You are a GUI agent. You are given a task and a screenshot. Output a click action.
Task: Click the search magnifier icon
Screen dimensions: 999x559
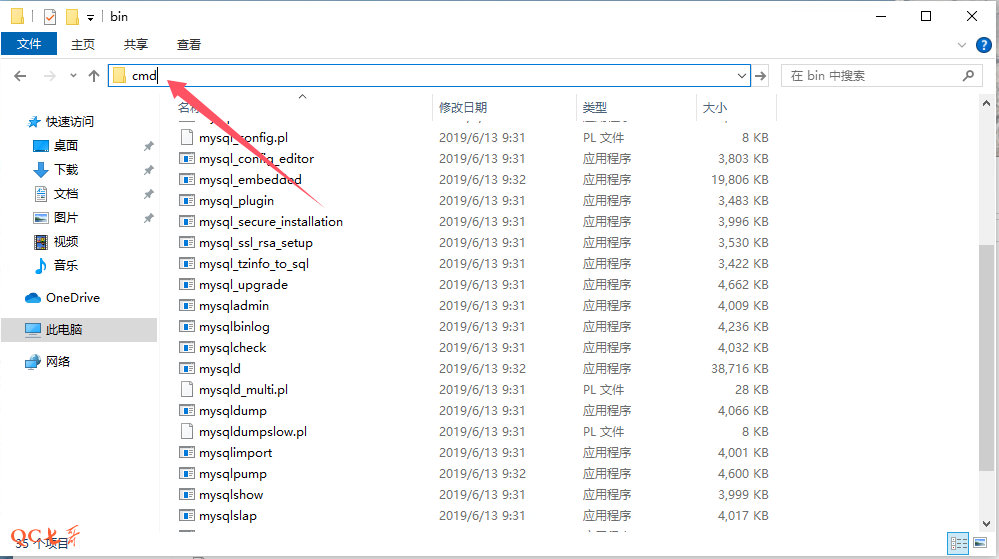pos(967,76)
